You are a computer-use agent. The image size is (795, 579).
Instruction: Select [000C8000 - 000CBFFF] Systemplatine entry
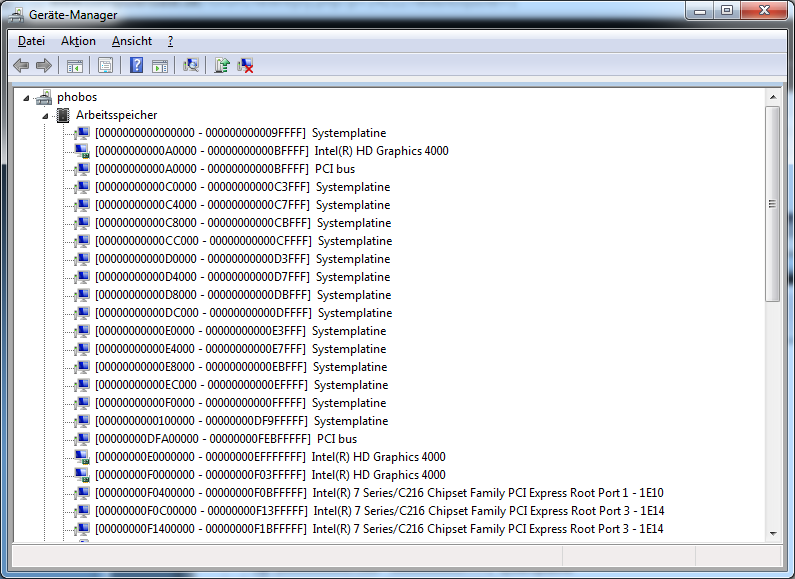243,223
